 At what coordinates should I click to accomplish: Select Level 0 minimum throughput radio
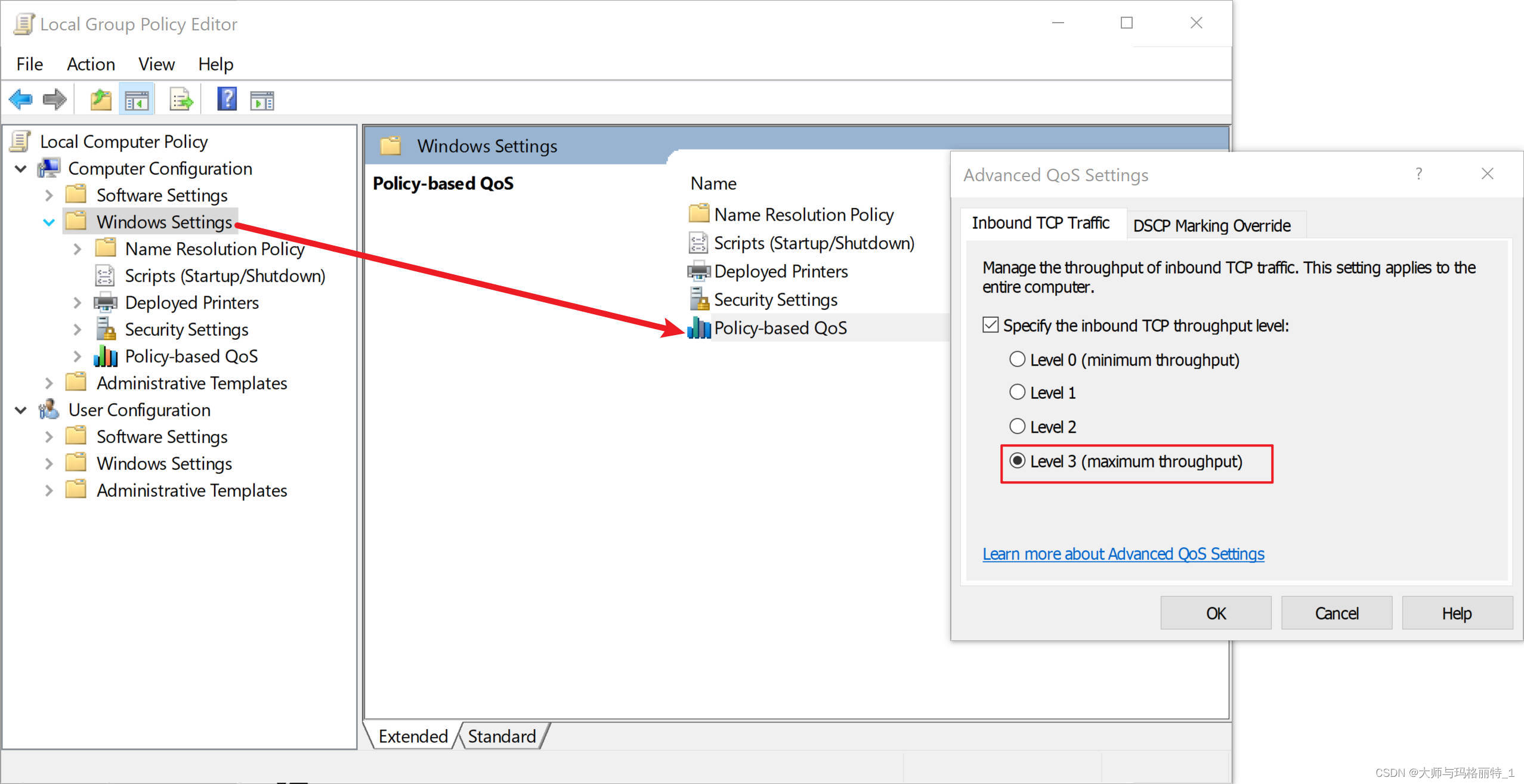click(x=1017, y=360)
